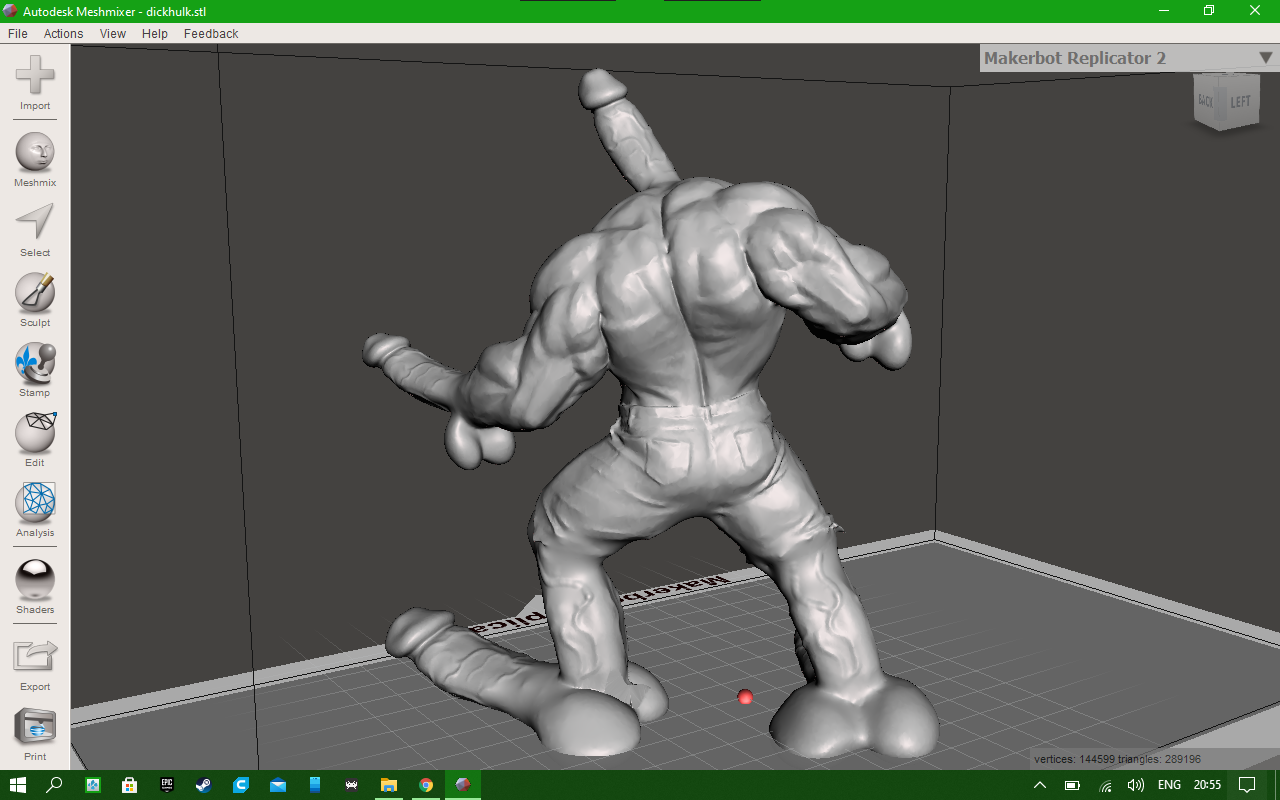Open the File menu
Viewport: 1280px width, 800px height.
coord(17,33)
